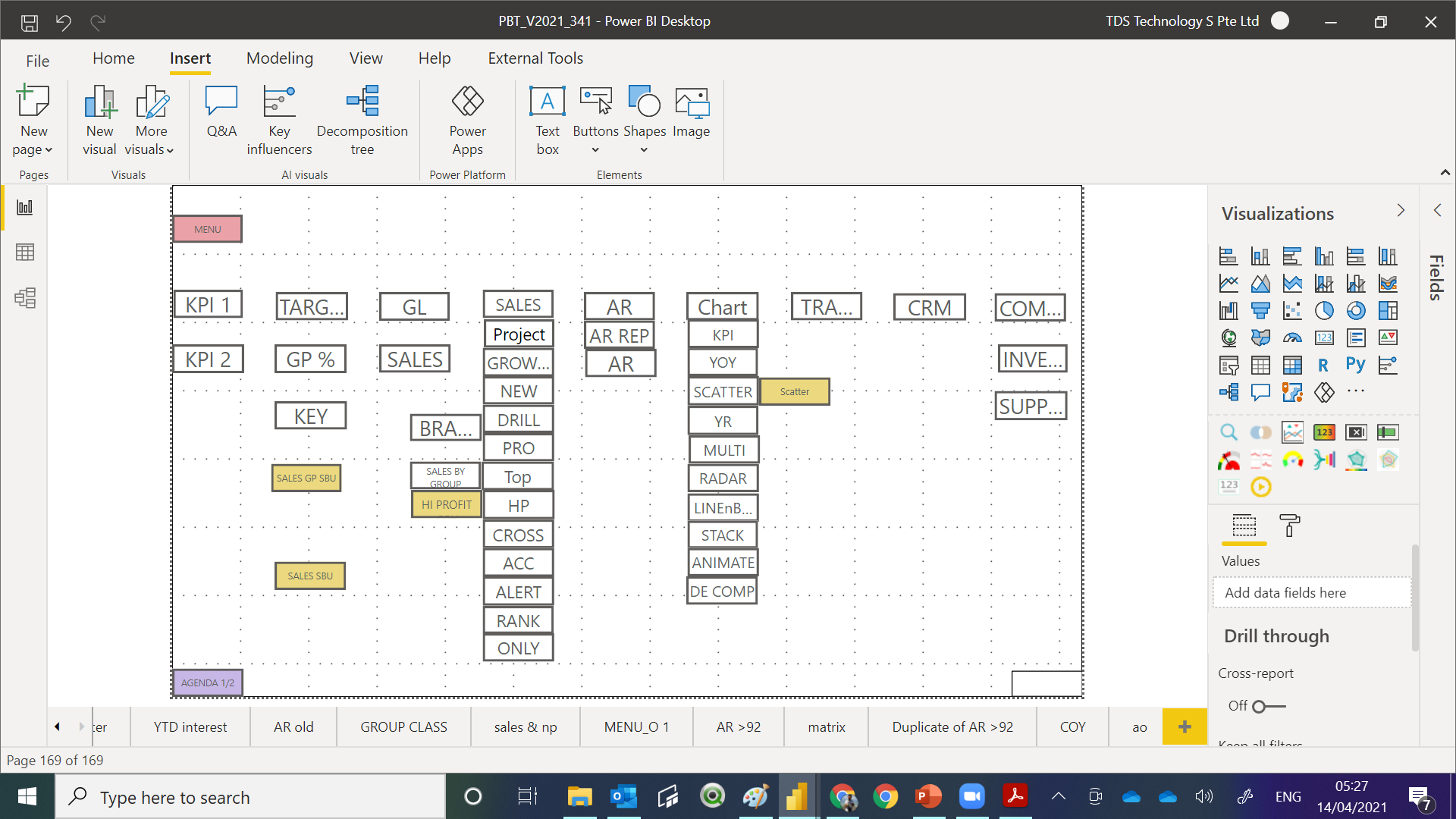This screenshot has width=1456, height=819.
Task: Click the Add data fields here well
Action: (1312, 593)
